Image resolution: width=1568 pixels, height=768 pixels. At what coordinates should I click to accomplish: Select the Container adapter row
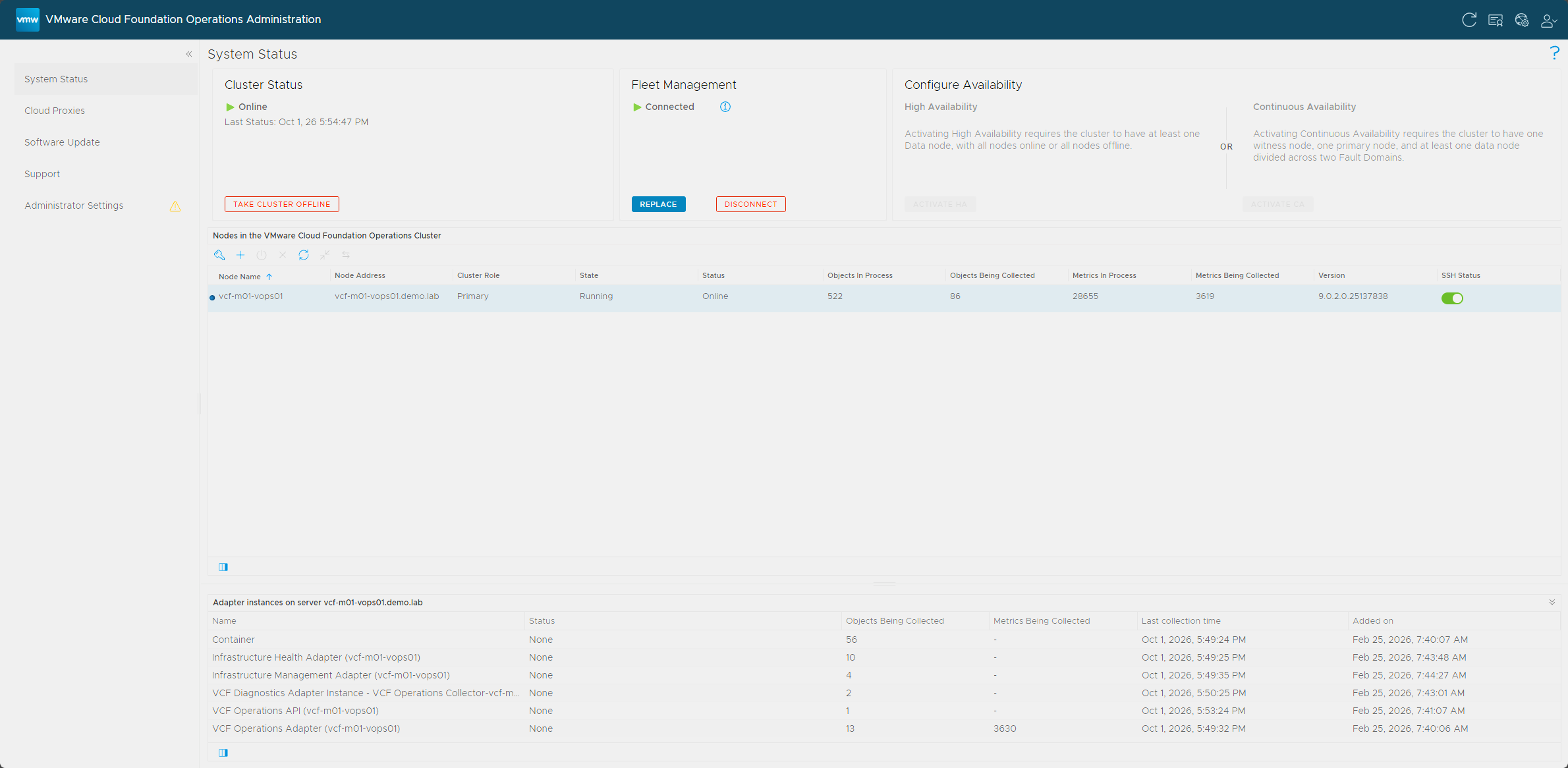(884, 640)
